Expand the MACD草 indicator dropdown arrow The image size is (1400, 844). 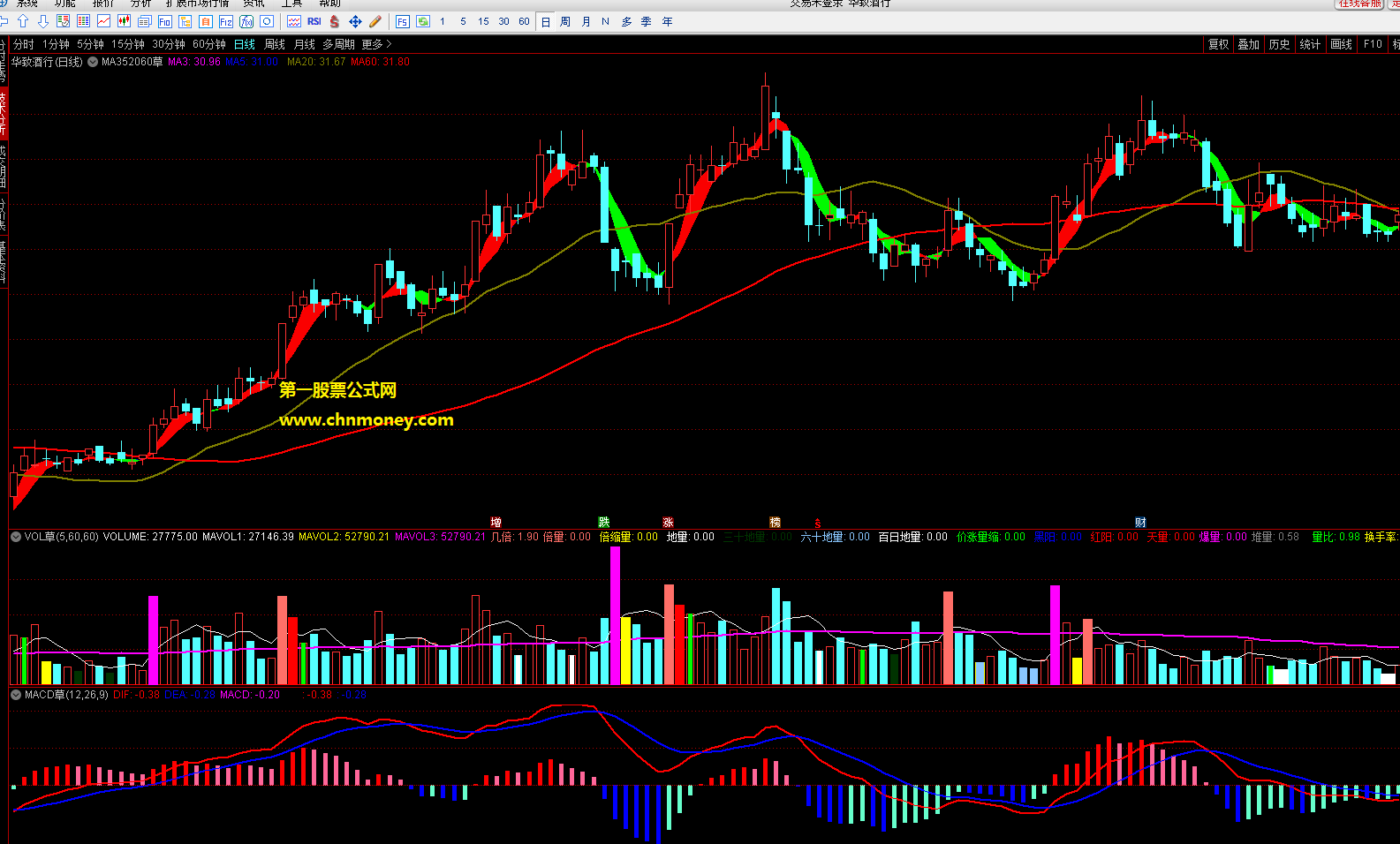(16, 695)
